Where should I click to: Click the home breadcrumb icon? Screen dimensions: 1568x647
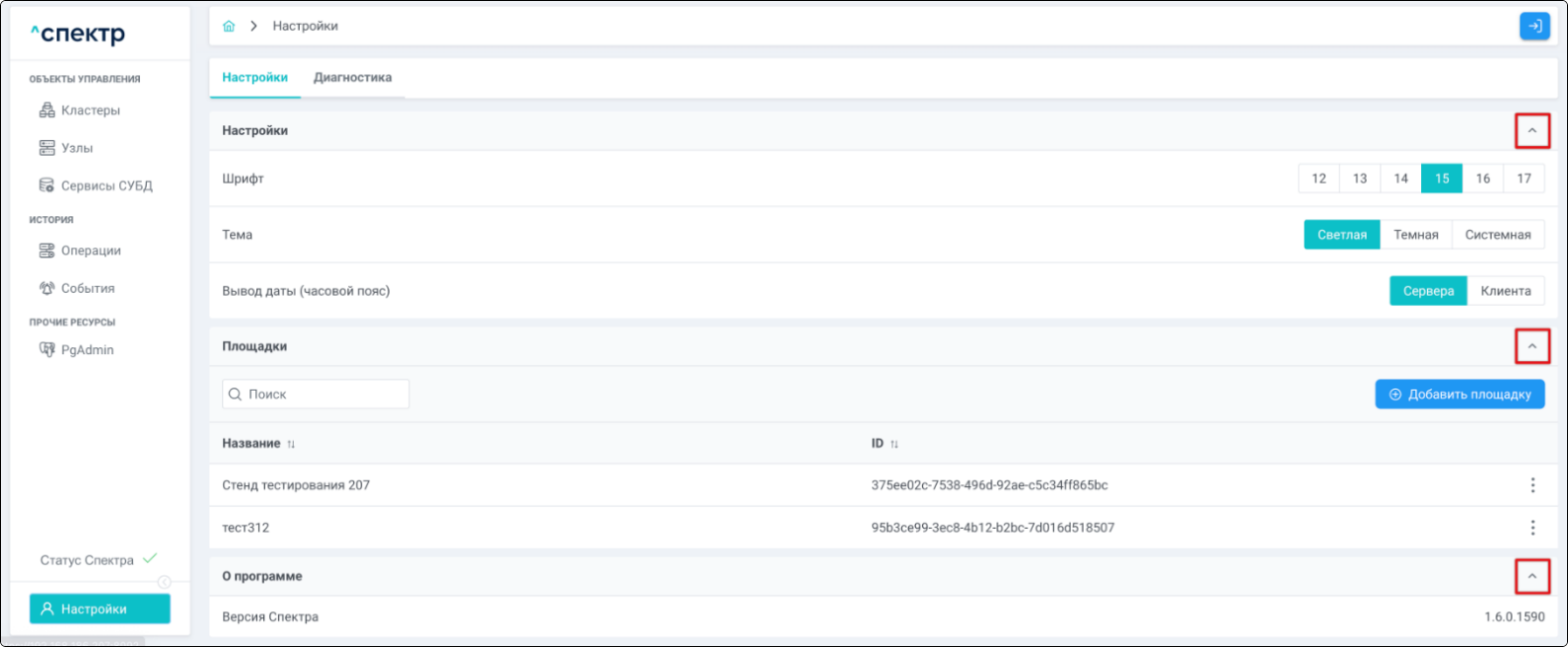[x=229, y=26]
